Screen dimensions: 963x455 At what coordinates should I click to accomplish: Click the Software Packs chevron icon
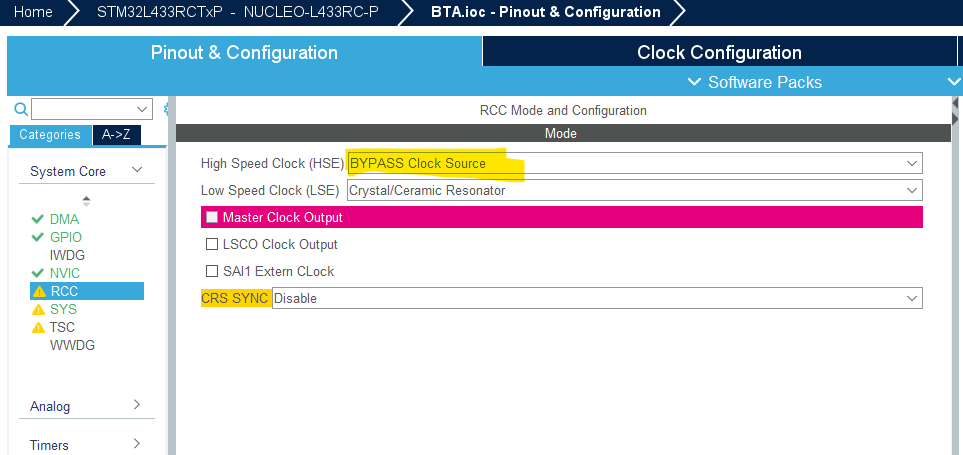coord(695,82)
